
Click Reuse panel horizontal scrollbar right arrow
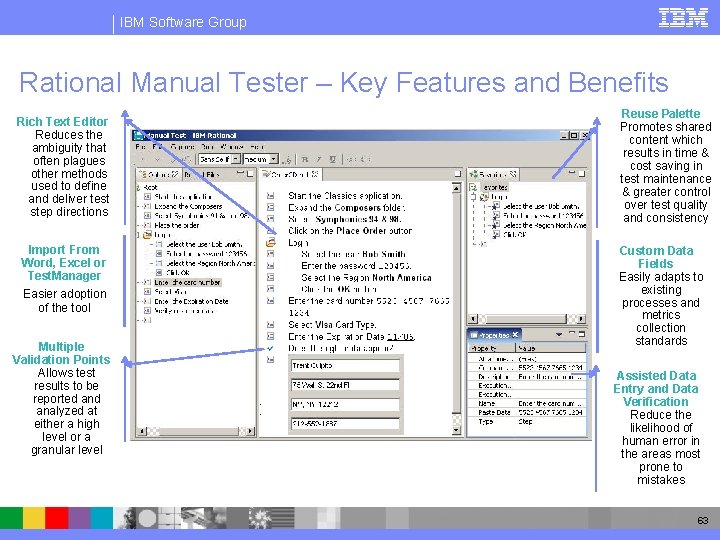coord(581,319)
